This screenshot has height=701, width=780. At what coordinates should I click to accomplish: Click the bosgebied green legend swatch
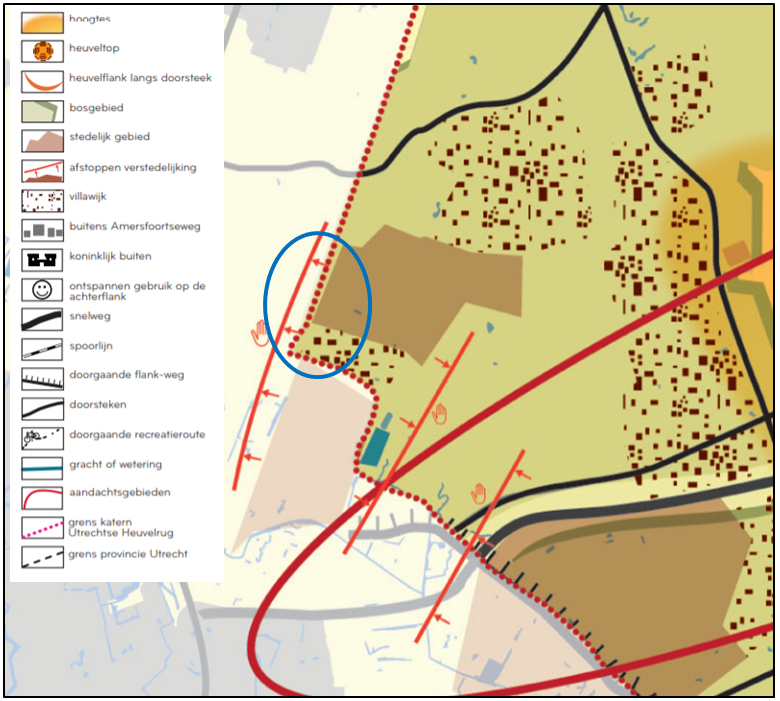point(42,111)
